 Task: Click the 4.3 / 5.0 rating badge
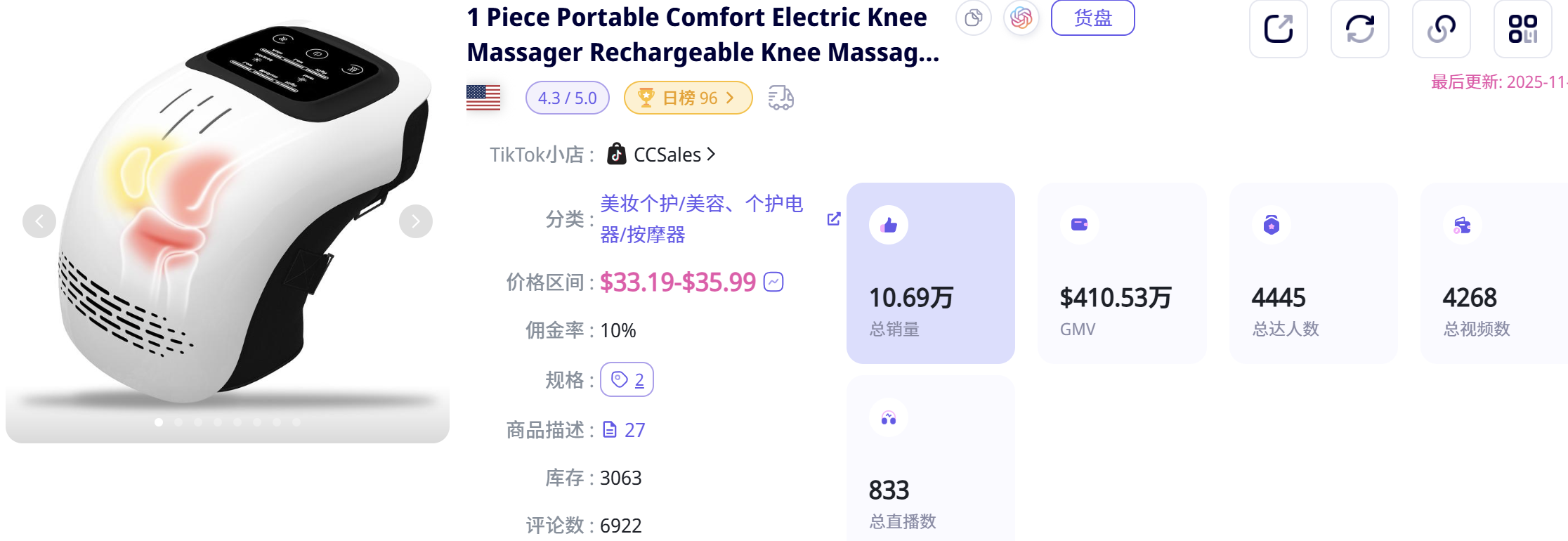pos(567,98)
